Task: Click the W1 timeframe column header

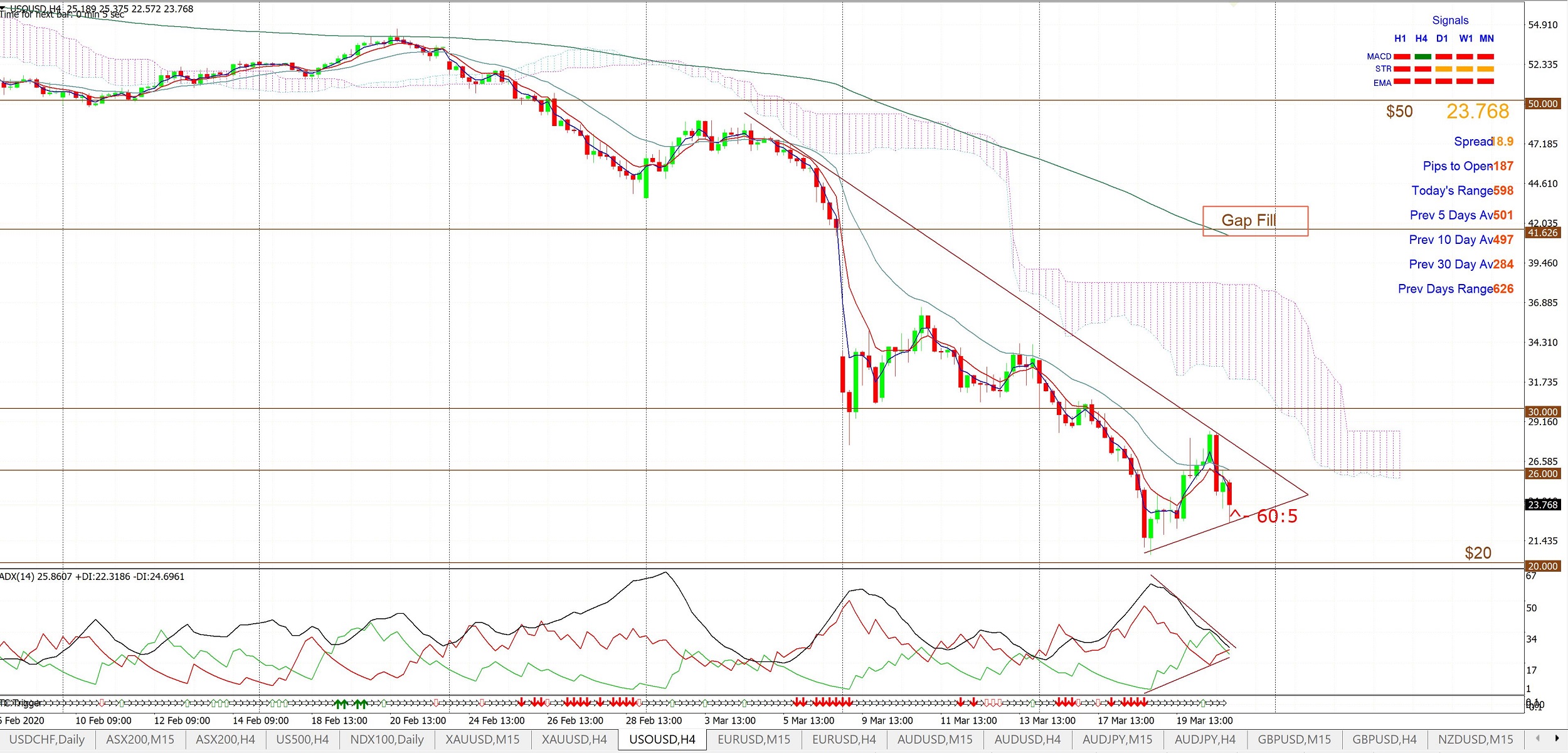Action: [1466, 39]
